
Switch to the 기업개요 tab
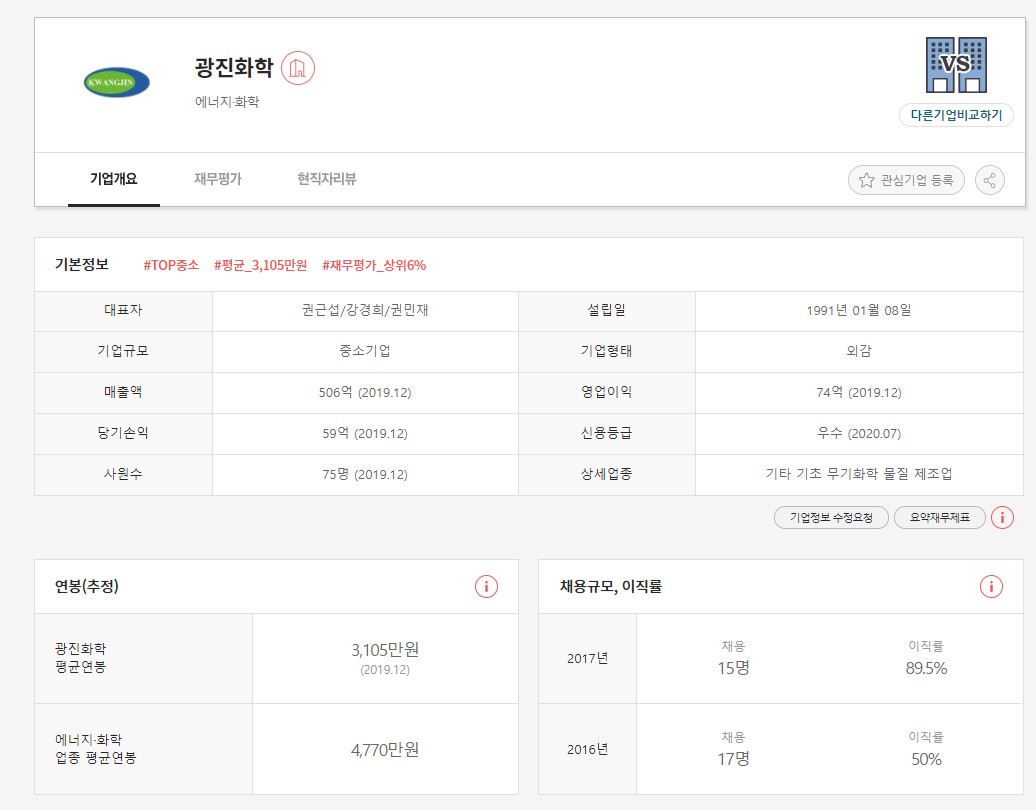click(114, 179)
